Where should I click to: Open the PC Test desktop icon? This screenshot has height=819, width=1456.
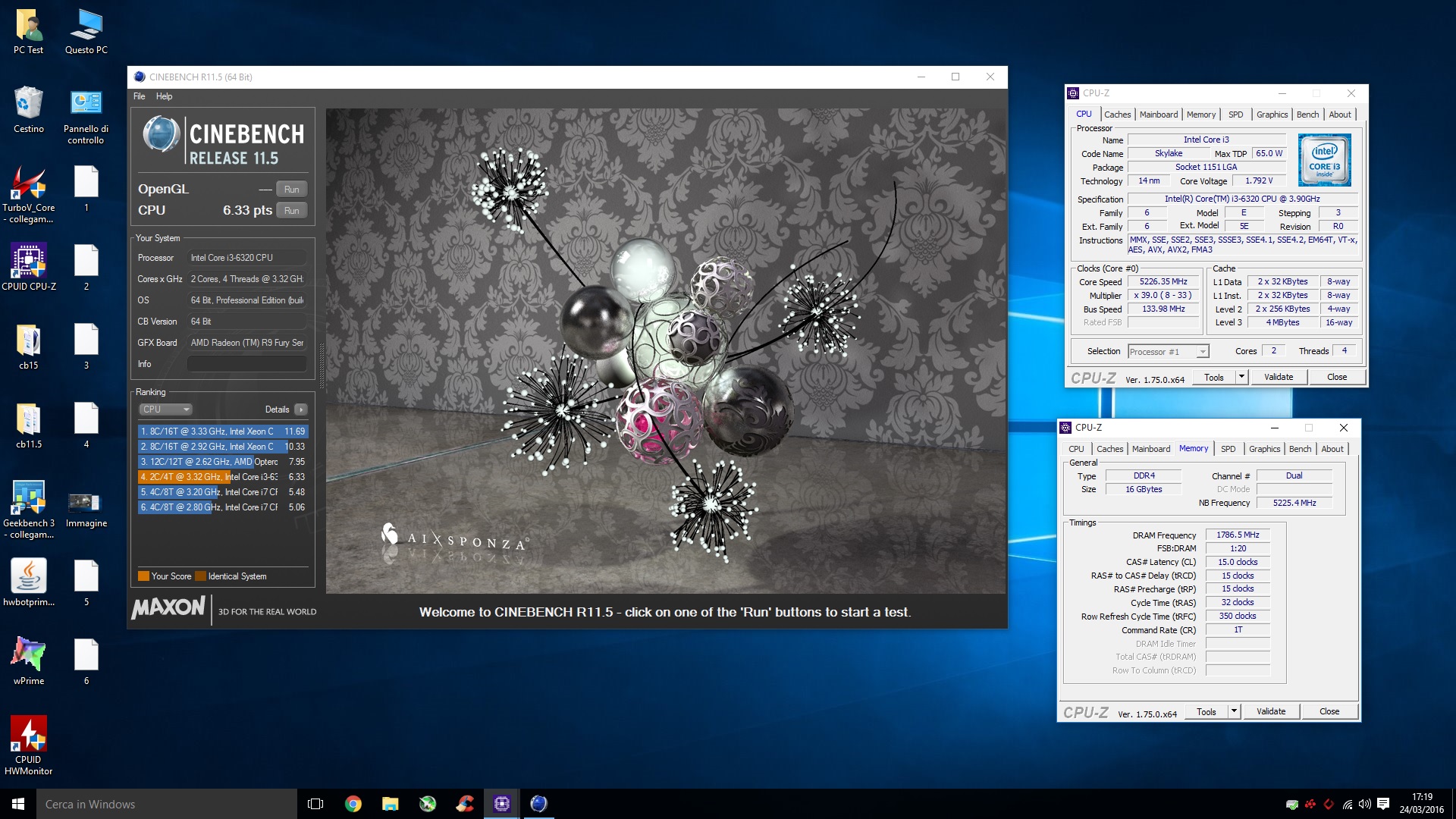[x=29, y=32]
